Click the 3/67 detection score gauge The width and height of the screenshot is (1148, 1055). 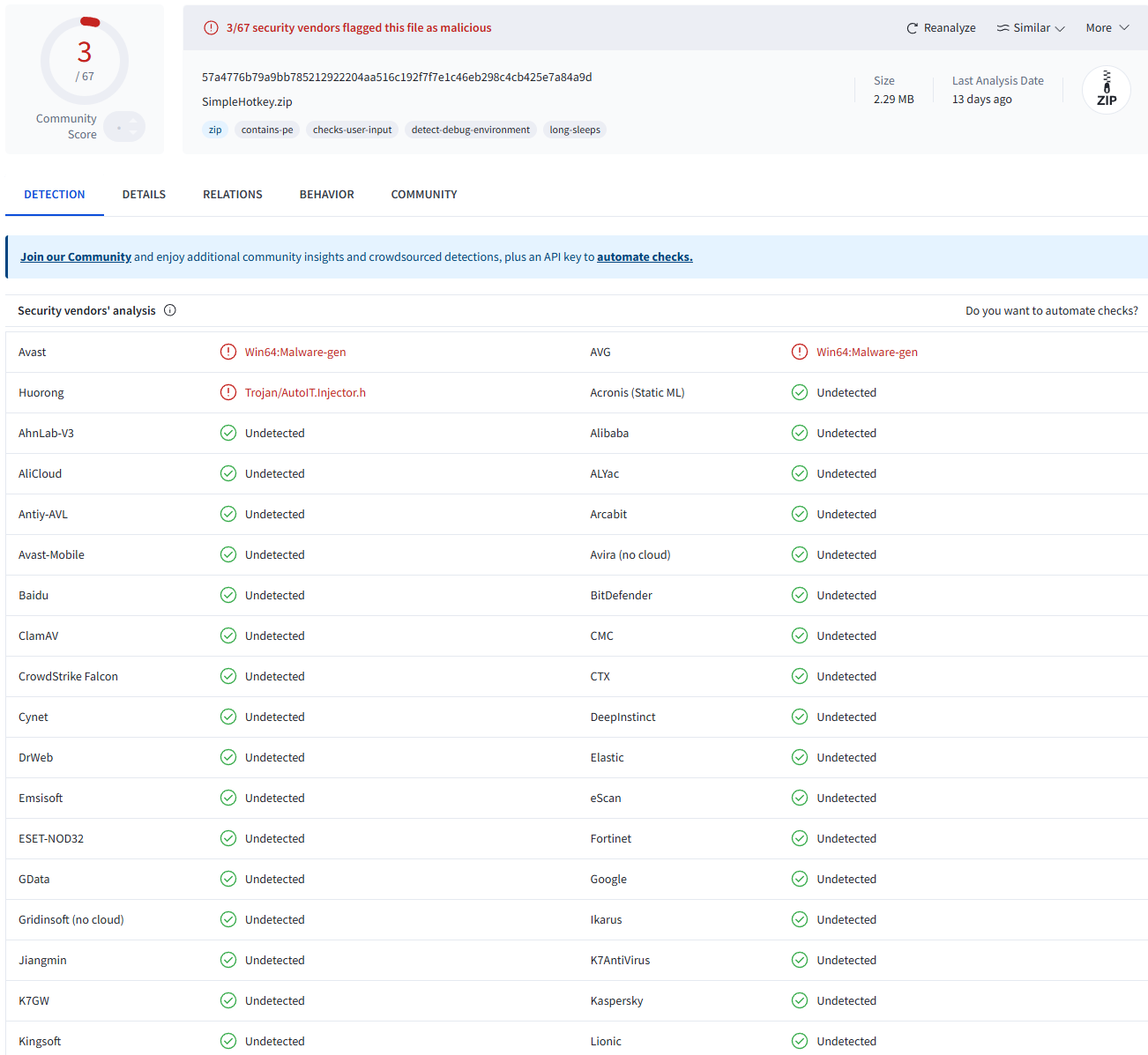click(x=85, y=61)
